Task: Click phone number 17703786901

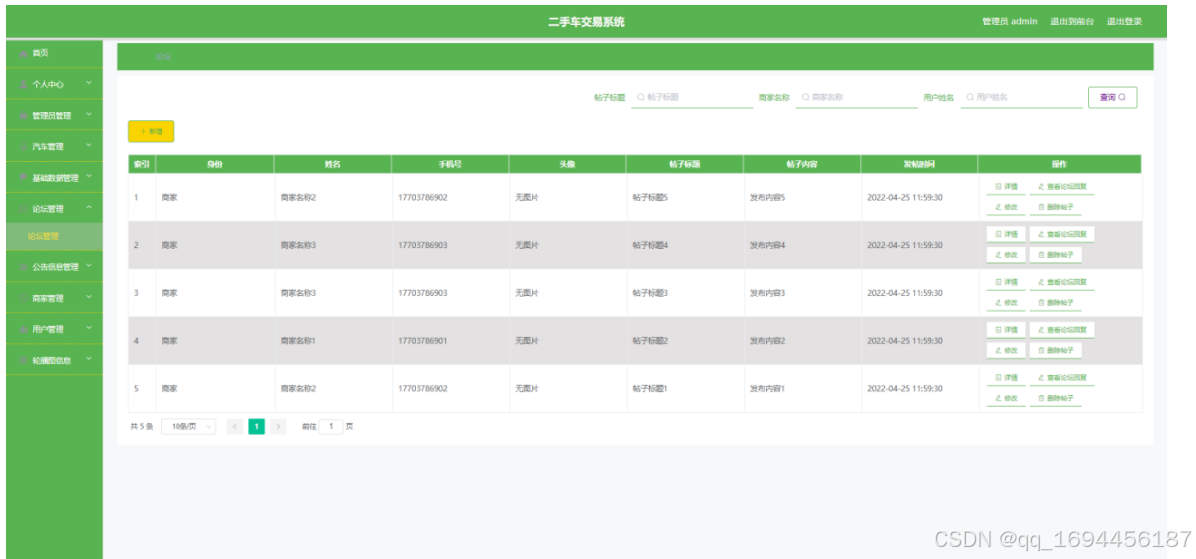Action: pos(423,341)
